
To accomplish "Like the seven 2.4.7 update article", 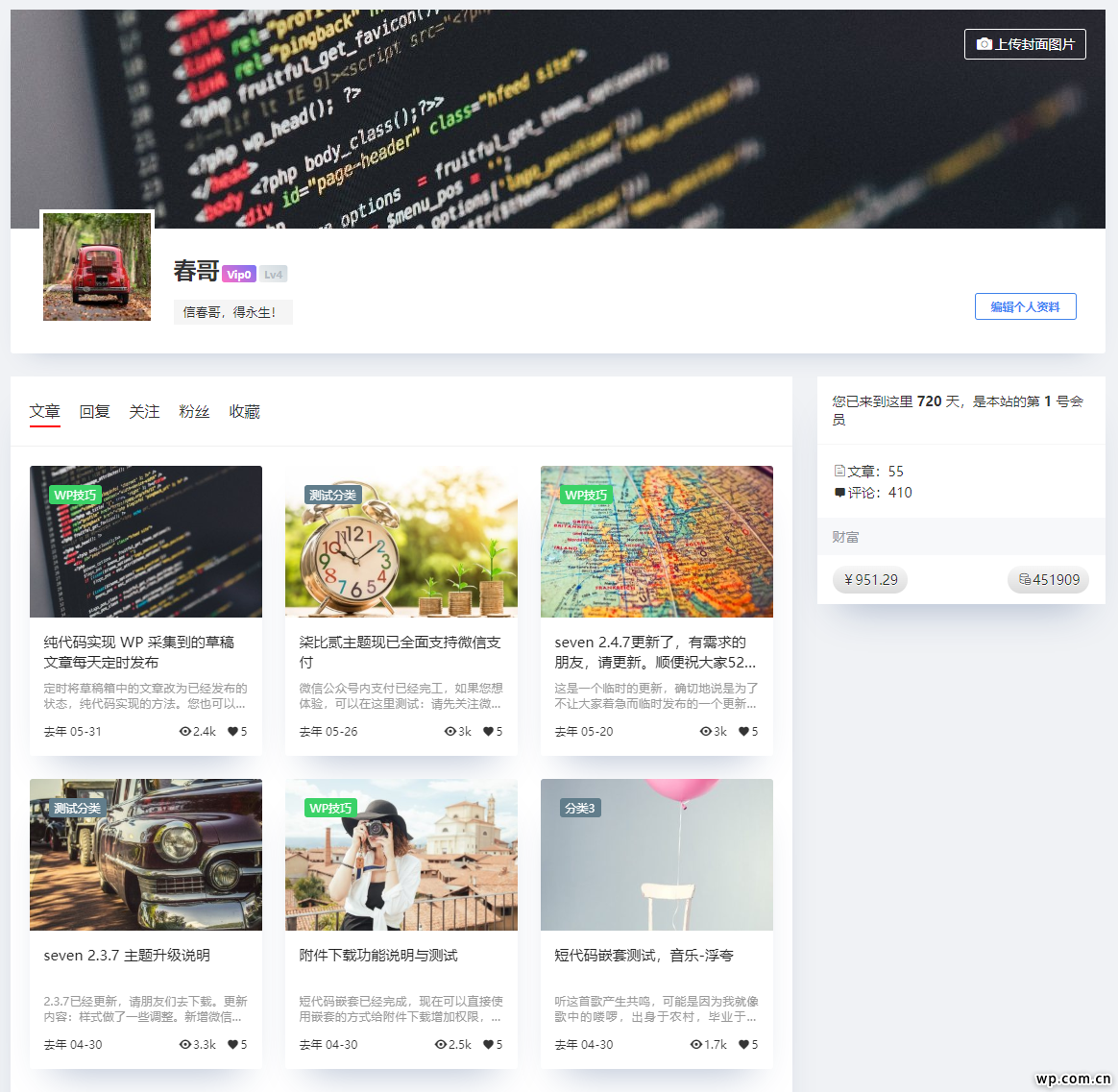I will point(743,731).
